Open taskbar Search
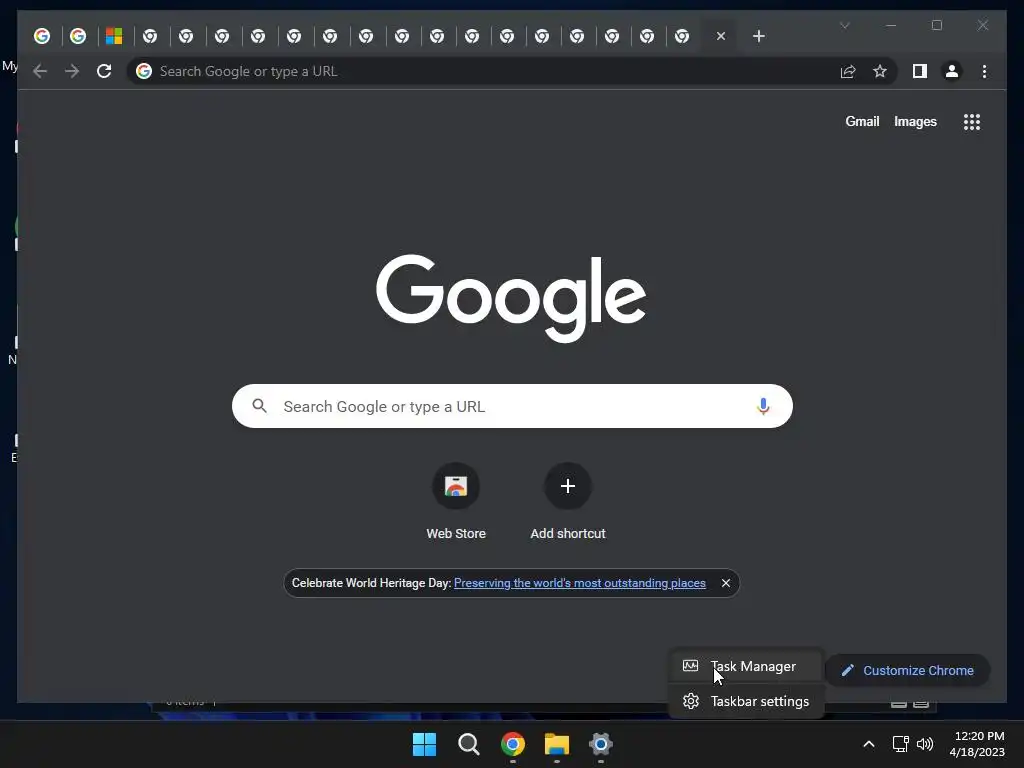Image resolution: width=1024 pixels, height=768 pixels. [469, 744]
